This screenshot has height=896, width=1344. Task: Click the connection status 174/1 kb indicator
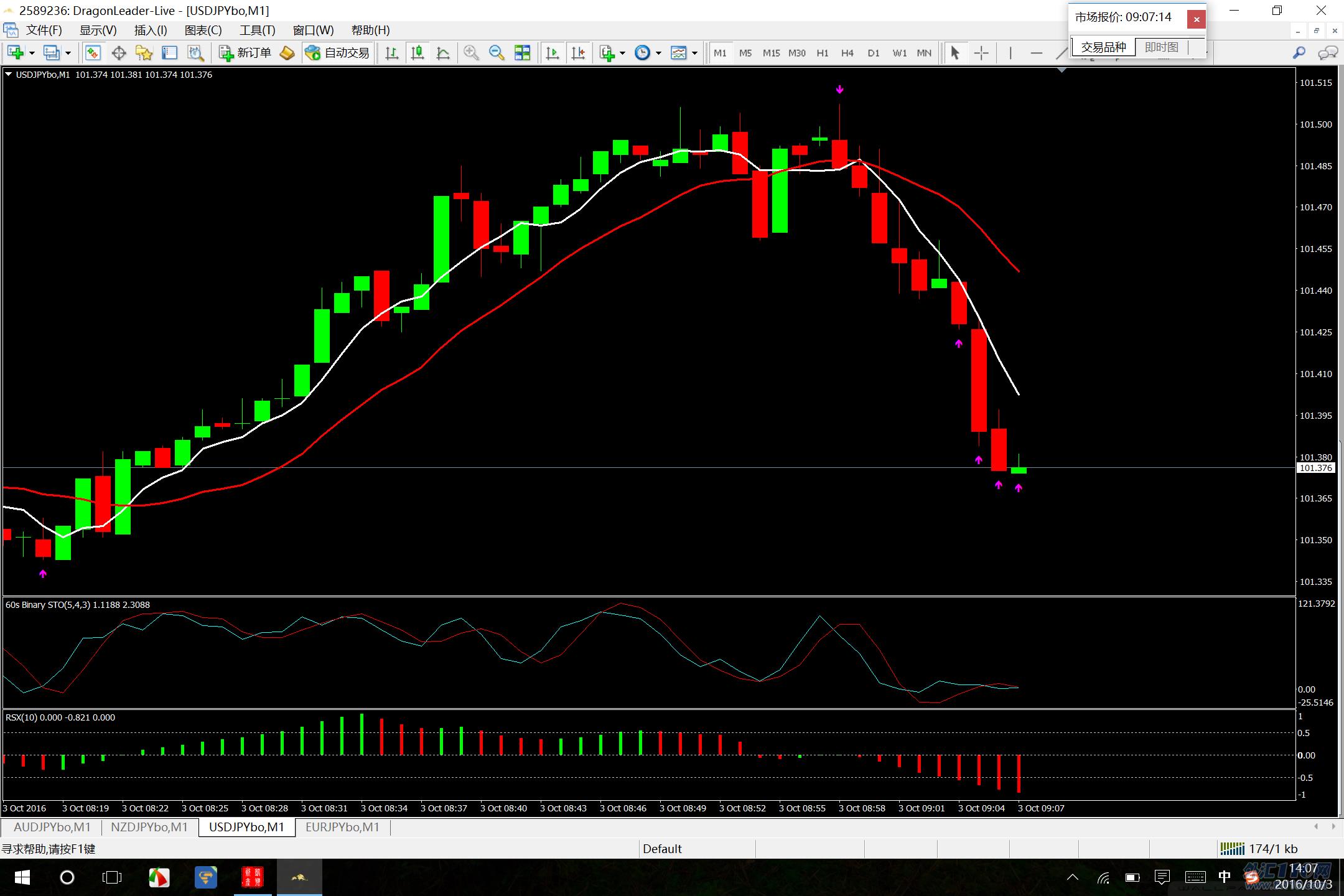pyautogui.click(x=1259, y=849)
